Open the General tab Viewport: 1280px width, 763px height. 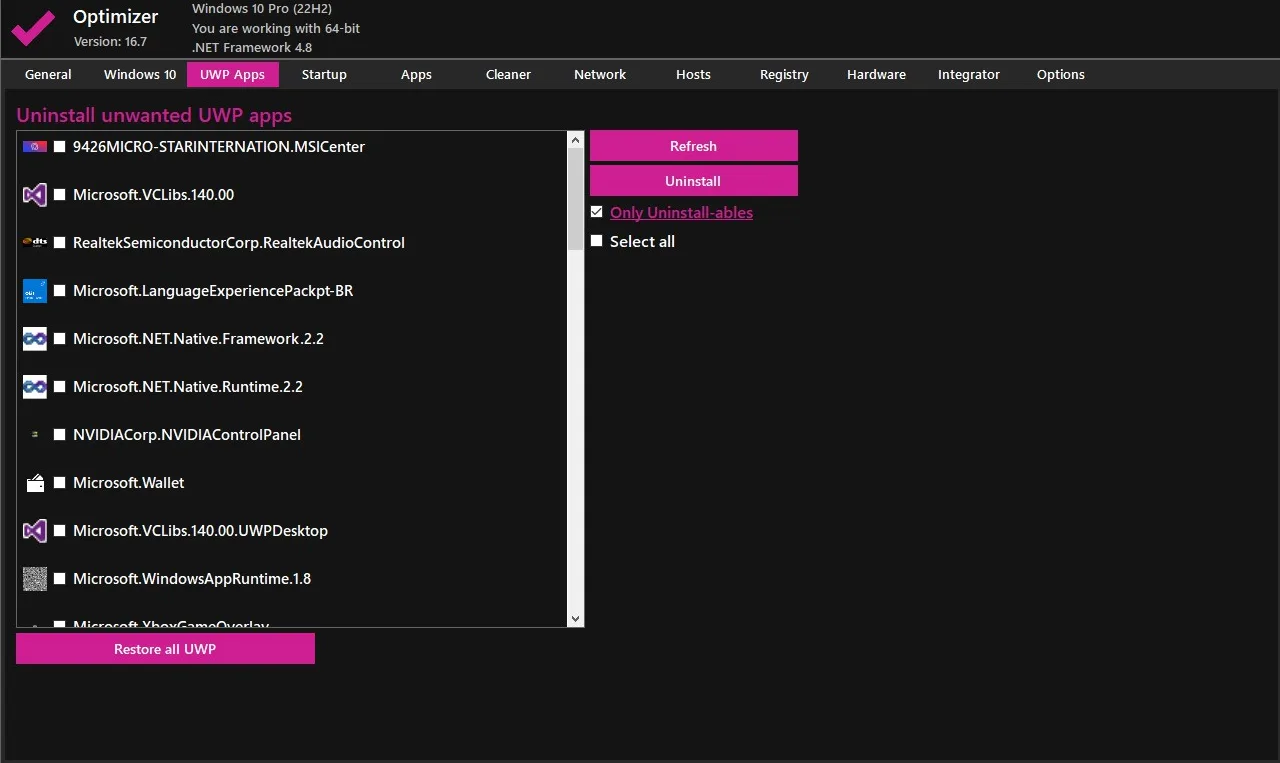click(48, 75)
